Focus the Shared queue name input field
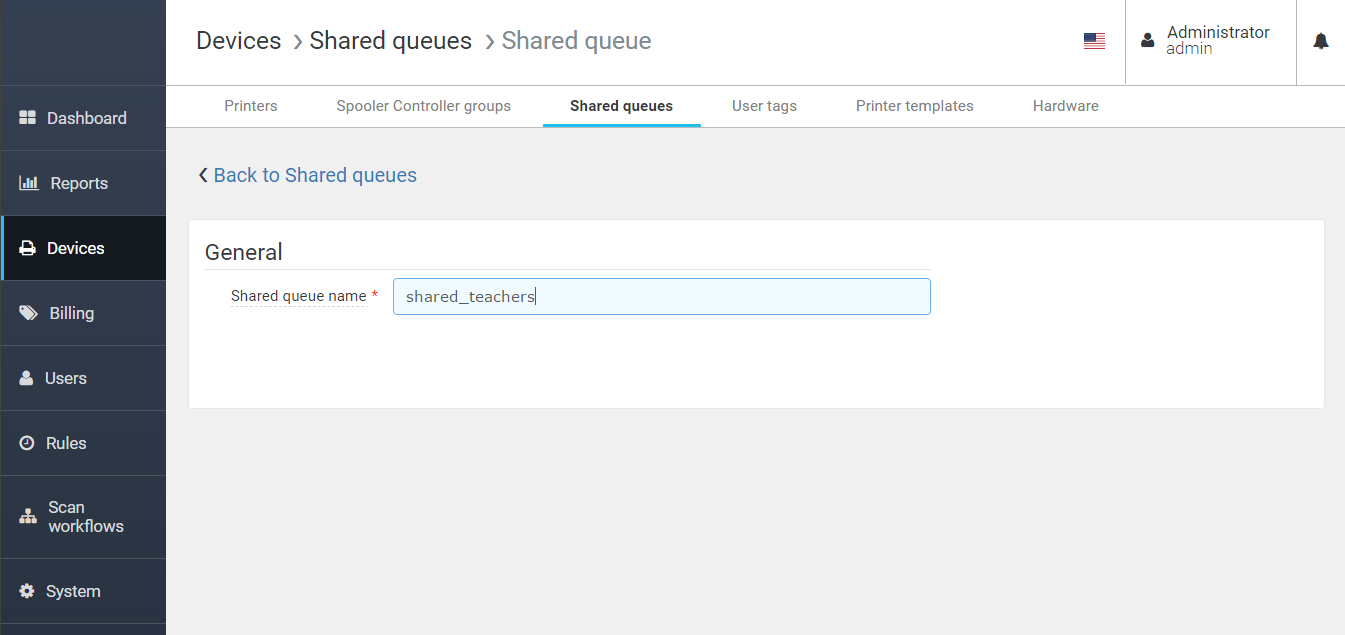Screen dimensions: 1345x635 [x=661, y=297]
